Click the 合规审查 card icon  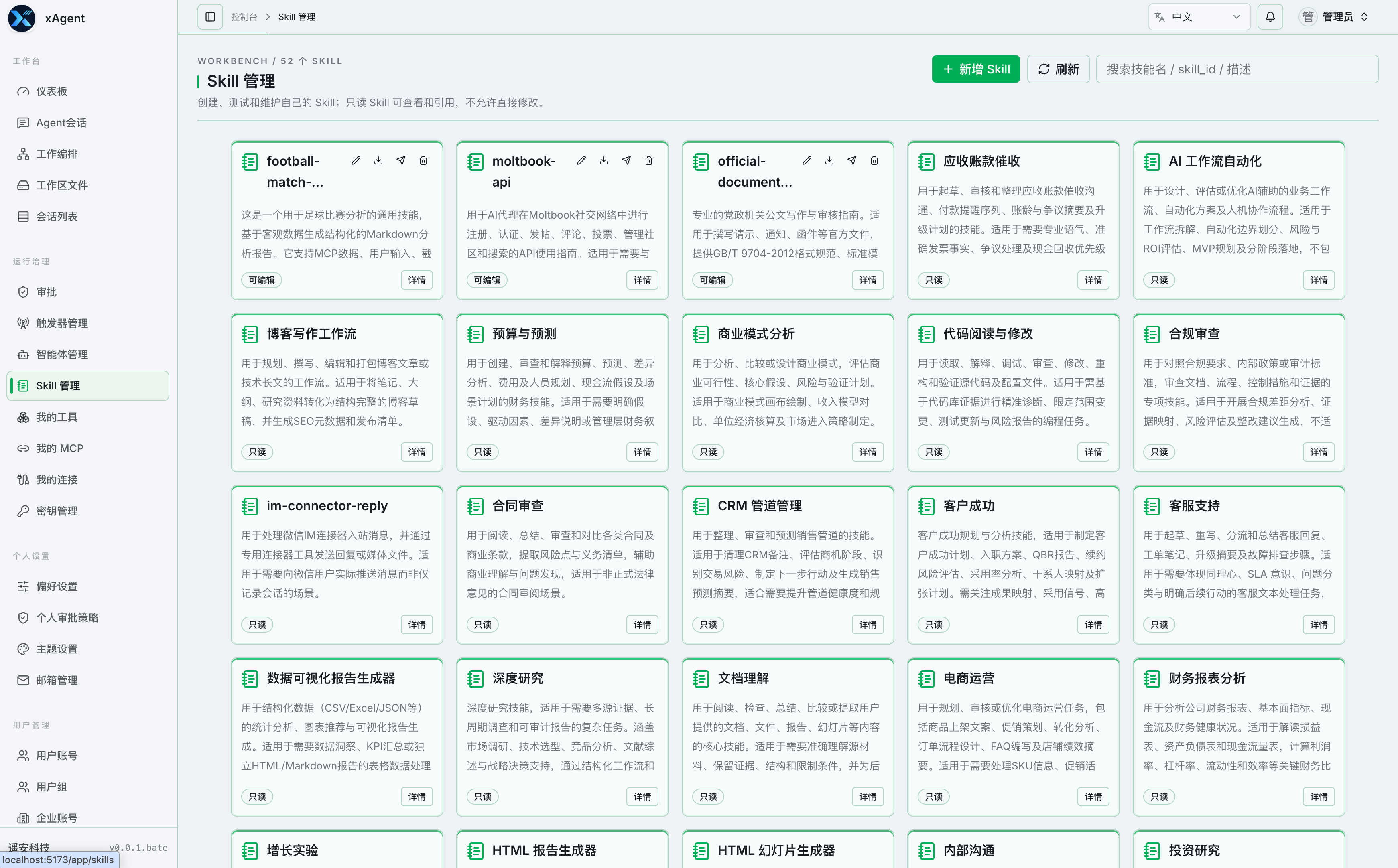coord(1152,334)
